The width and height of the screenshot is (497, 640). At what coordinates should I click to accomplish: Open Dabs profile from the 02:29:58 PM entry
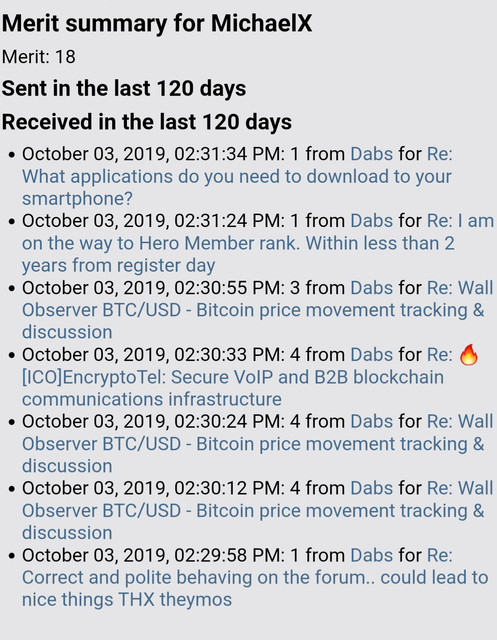[372, 555]
